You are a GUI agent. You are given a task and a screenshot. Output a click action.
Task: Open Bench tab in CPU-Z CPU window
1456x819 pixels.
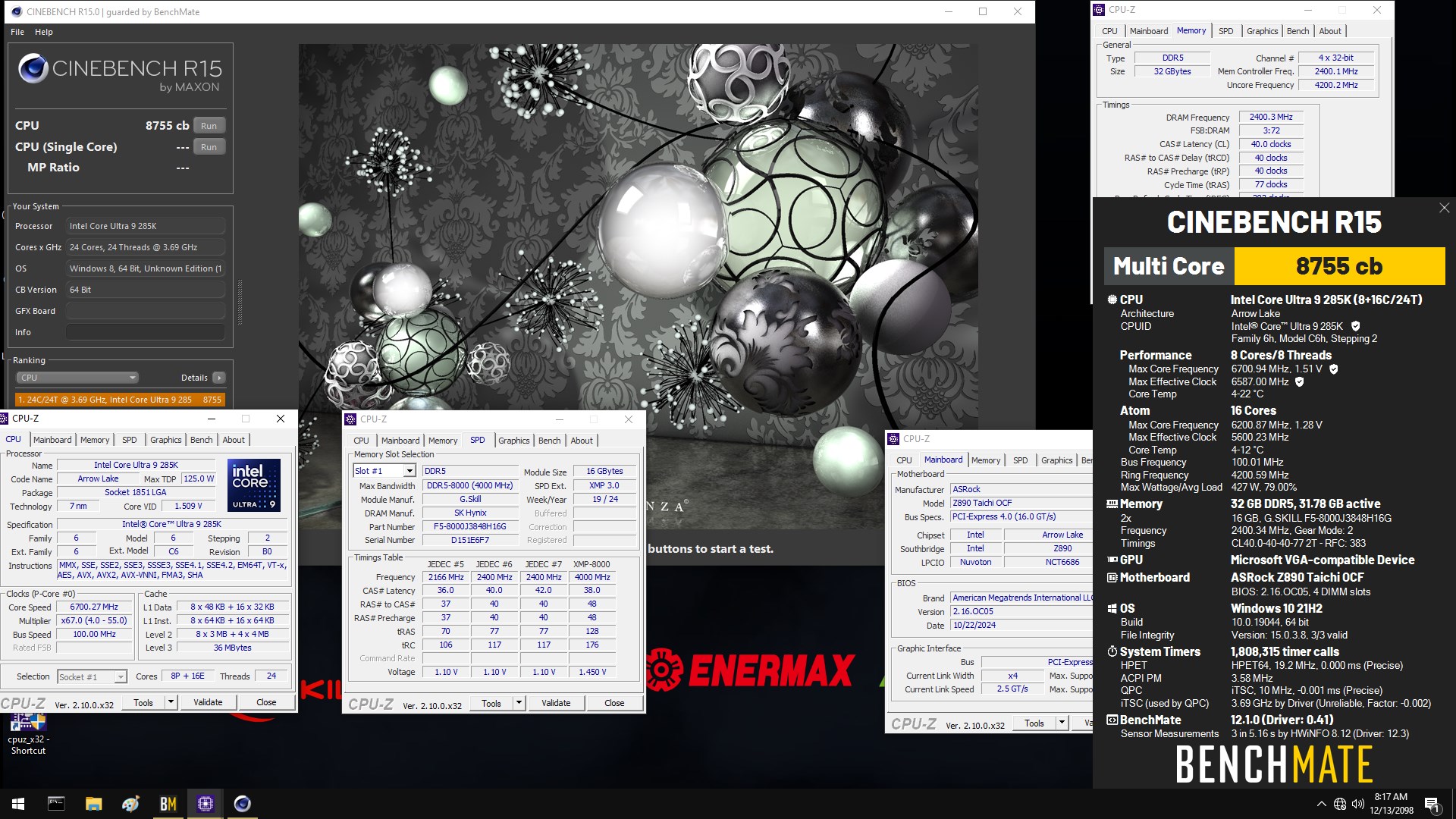coord(201,440)
